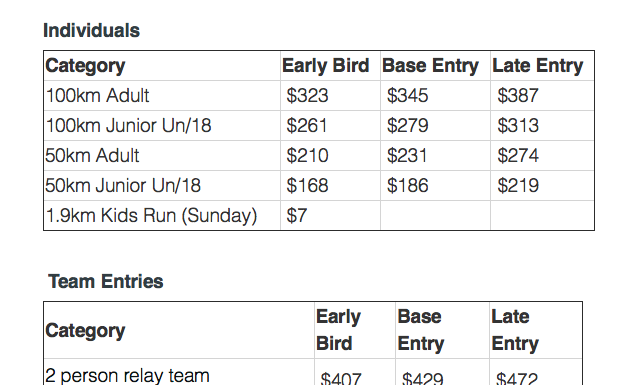Click the $323 Early Bird price

[307, 96]
